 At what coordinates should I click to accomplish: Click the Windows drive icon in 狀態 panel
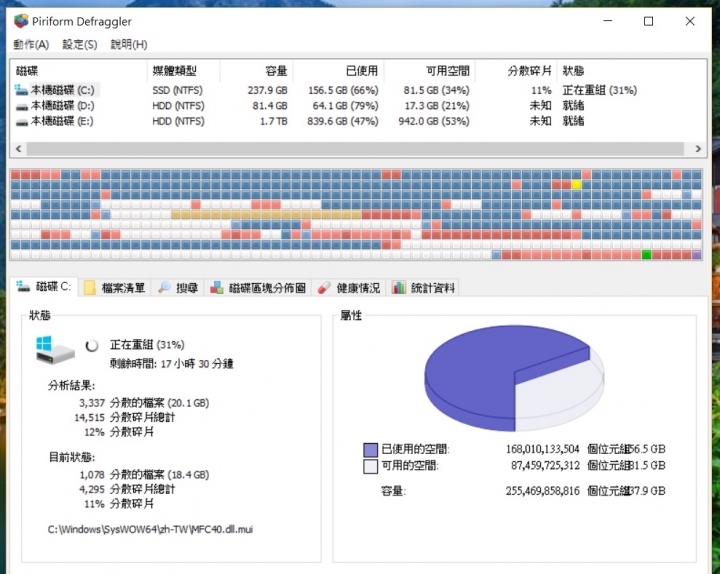pyautogui.click(x=54, y=350)
